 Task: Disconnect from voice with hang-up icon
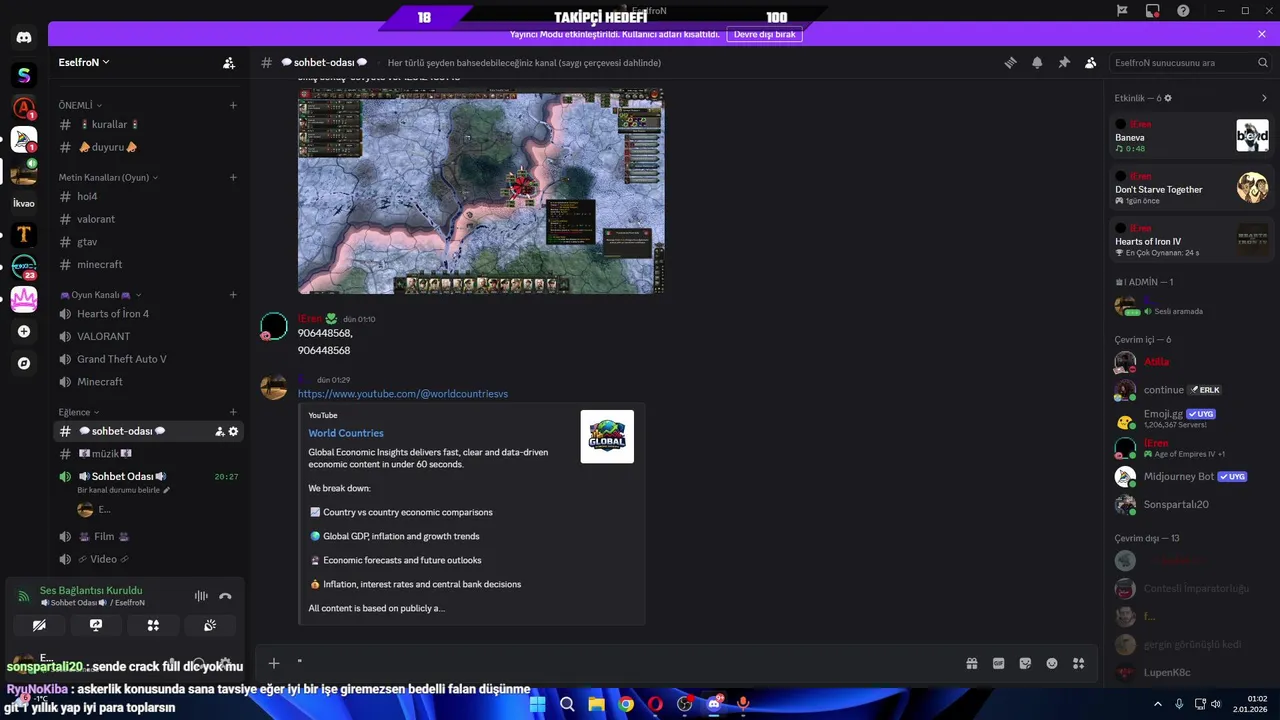pyautogui.click(x=225, y=596)
